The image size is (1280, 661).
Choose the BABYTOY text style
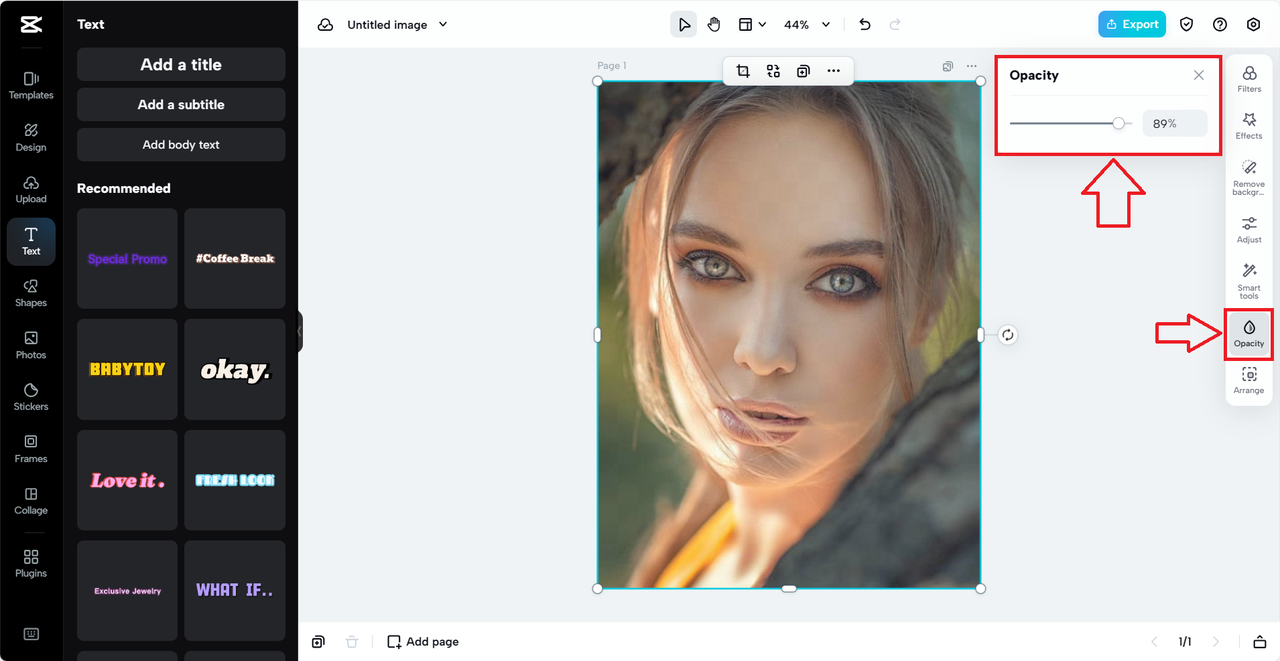point(127,369)
